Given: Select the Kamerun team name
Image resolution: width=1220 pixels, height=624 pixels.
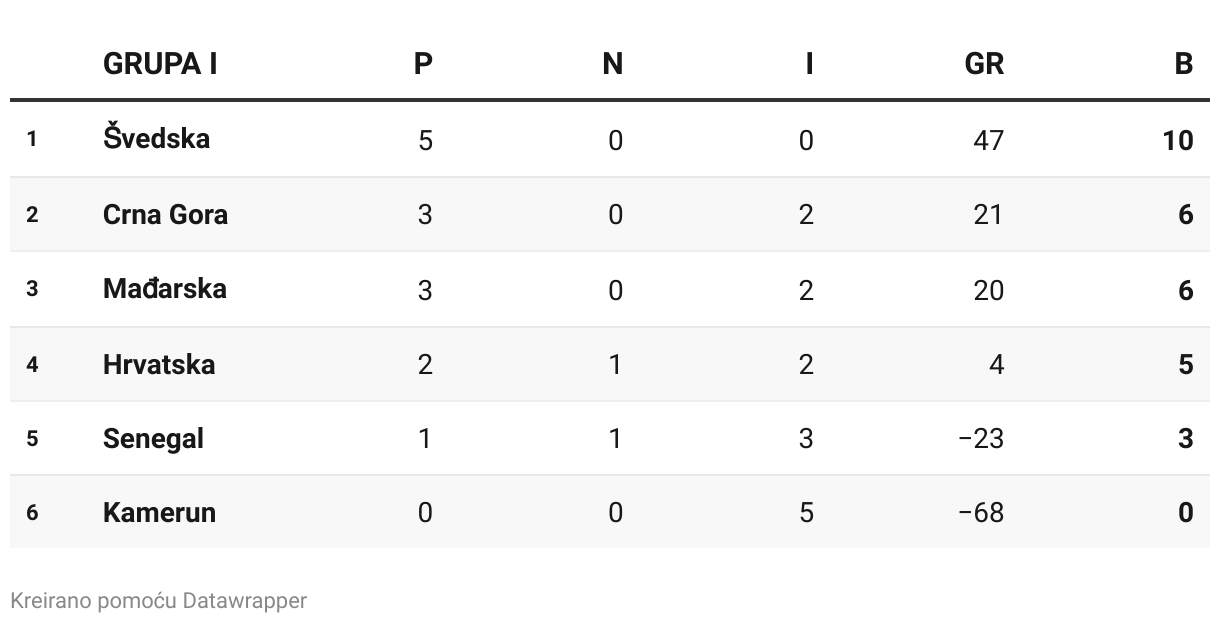Looking at the screenshot, I should coord(159,512).
